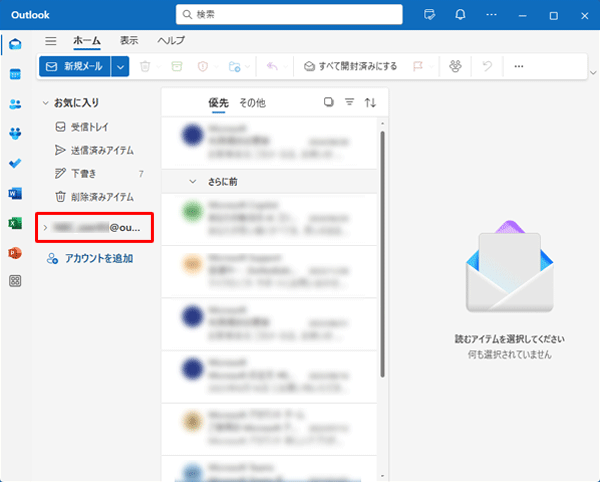
Task: Expand the ribbon with the right-edge chevron
Action: coord(593,73)
